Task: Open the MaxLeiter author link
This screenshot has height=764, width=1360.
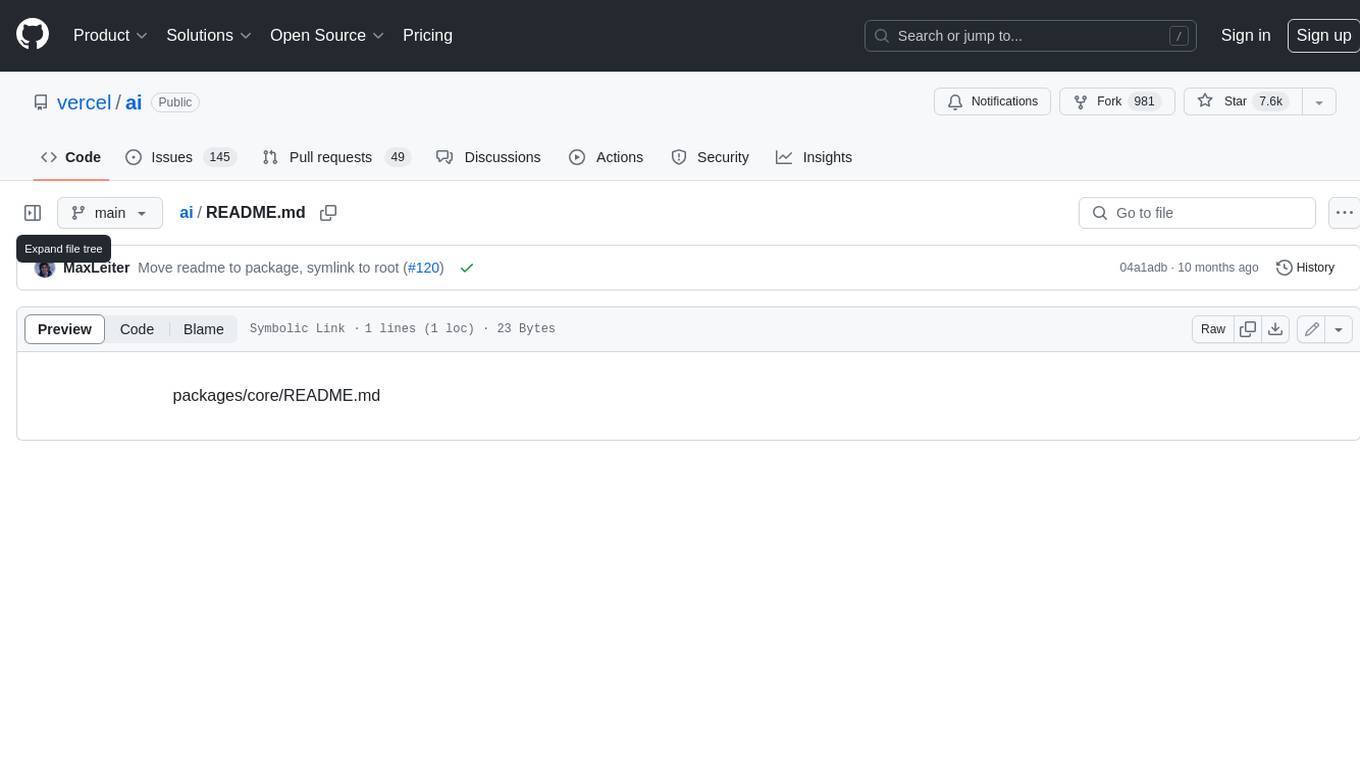Action: (96, 268)
